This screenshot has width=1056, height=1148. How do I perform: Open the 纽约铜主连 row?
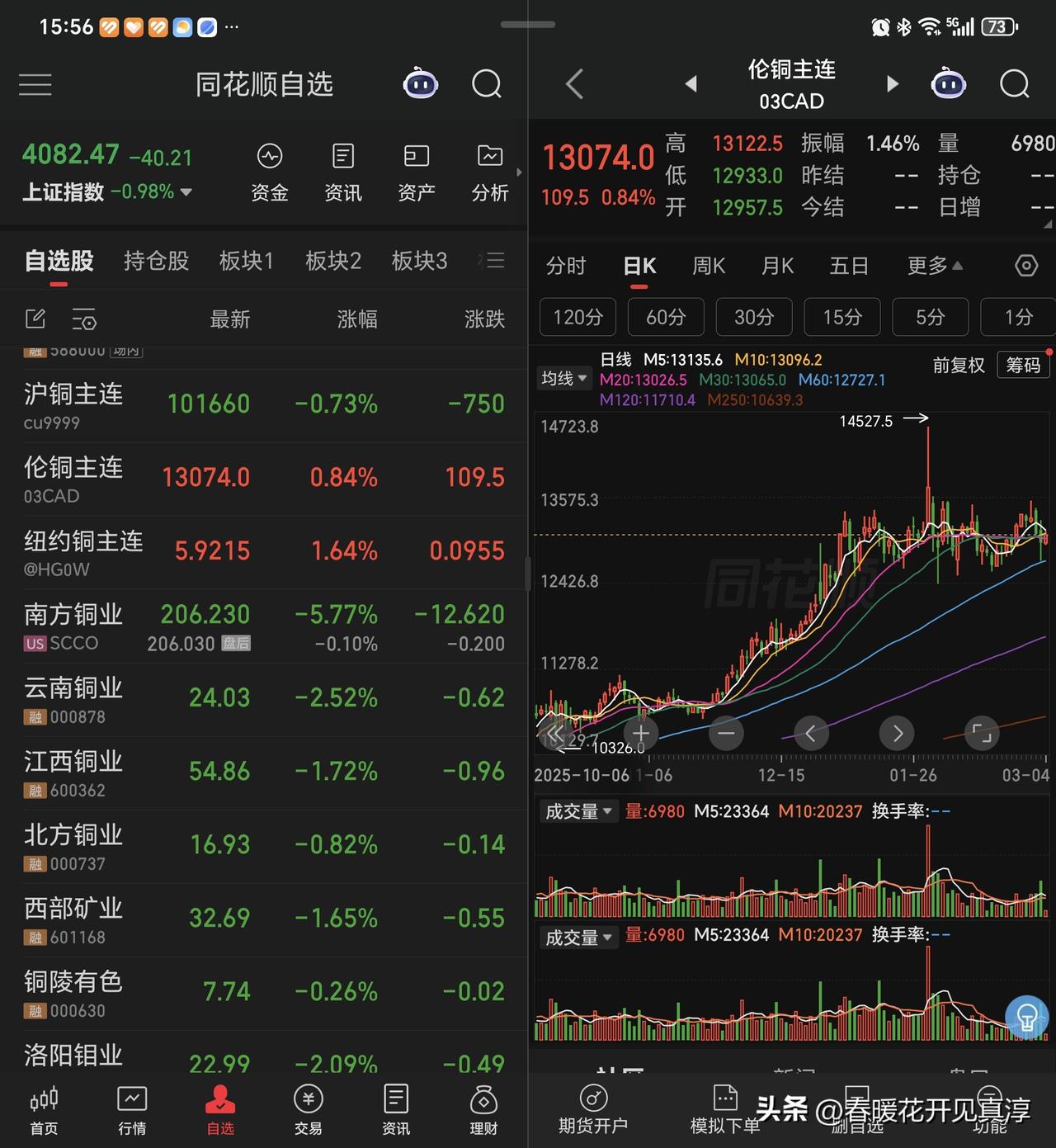[263, 552]
